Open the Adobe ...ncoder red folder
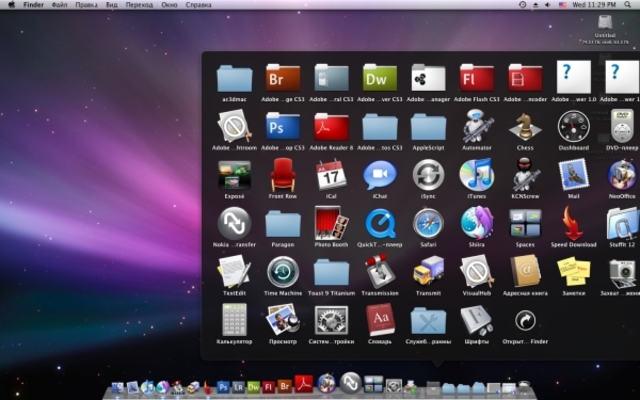Viewport: 640px width, 400px height. tap(525, 78)
